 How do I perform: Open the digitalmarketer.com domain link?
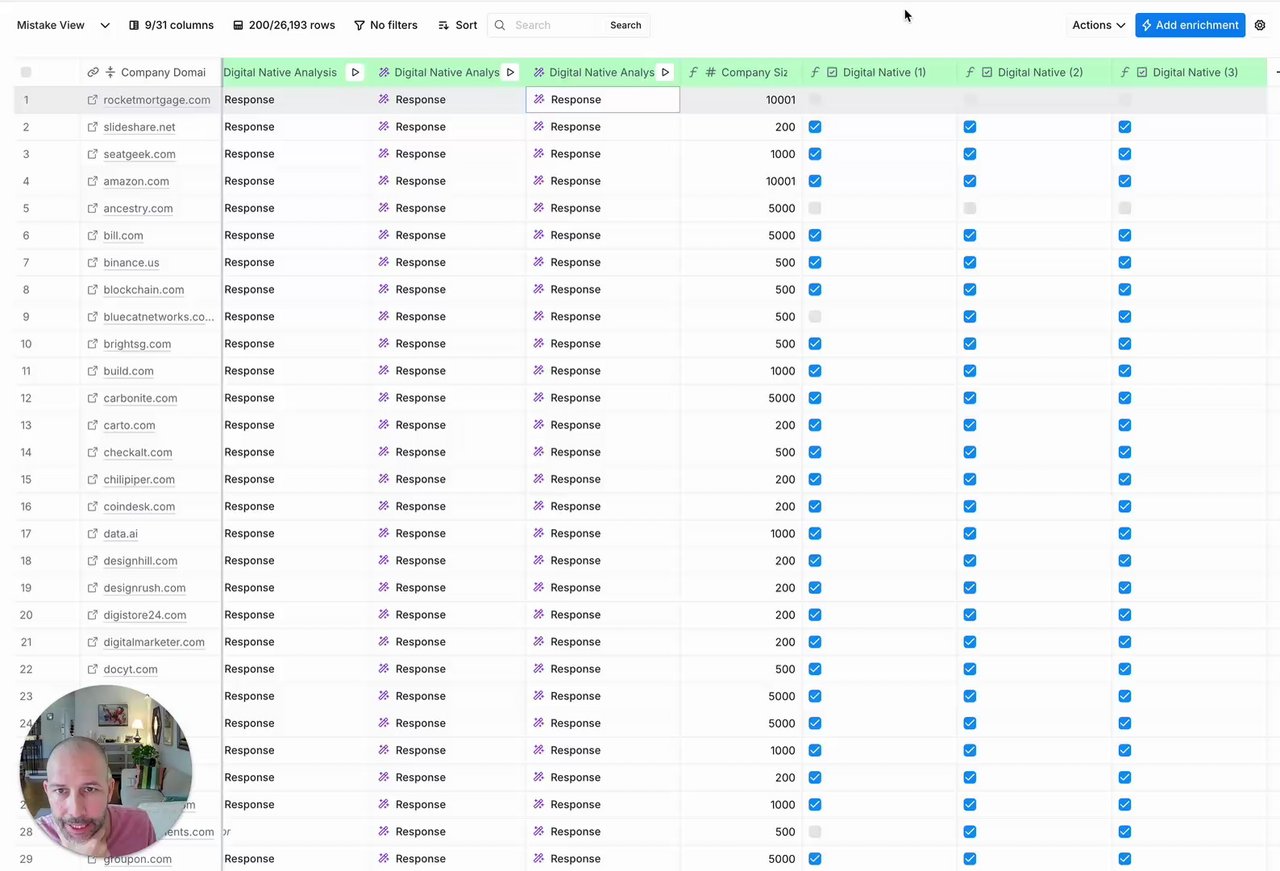tap(154, 642)
